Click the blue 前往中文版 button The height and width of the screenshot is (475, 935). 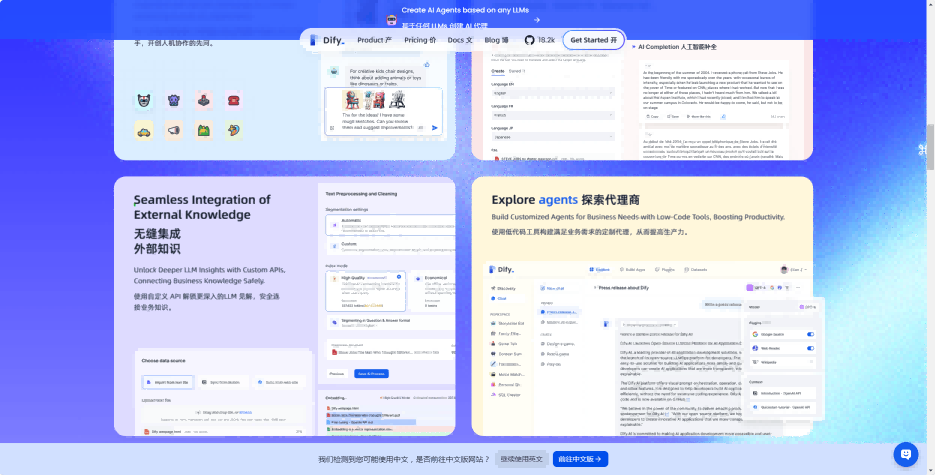pos(579,459)
